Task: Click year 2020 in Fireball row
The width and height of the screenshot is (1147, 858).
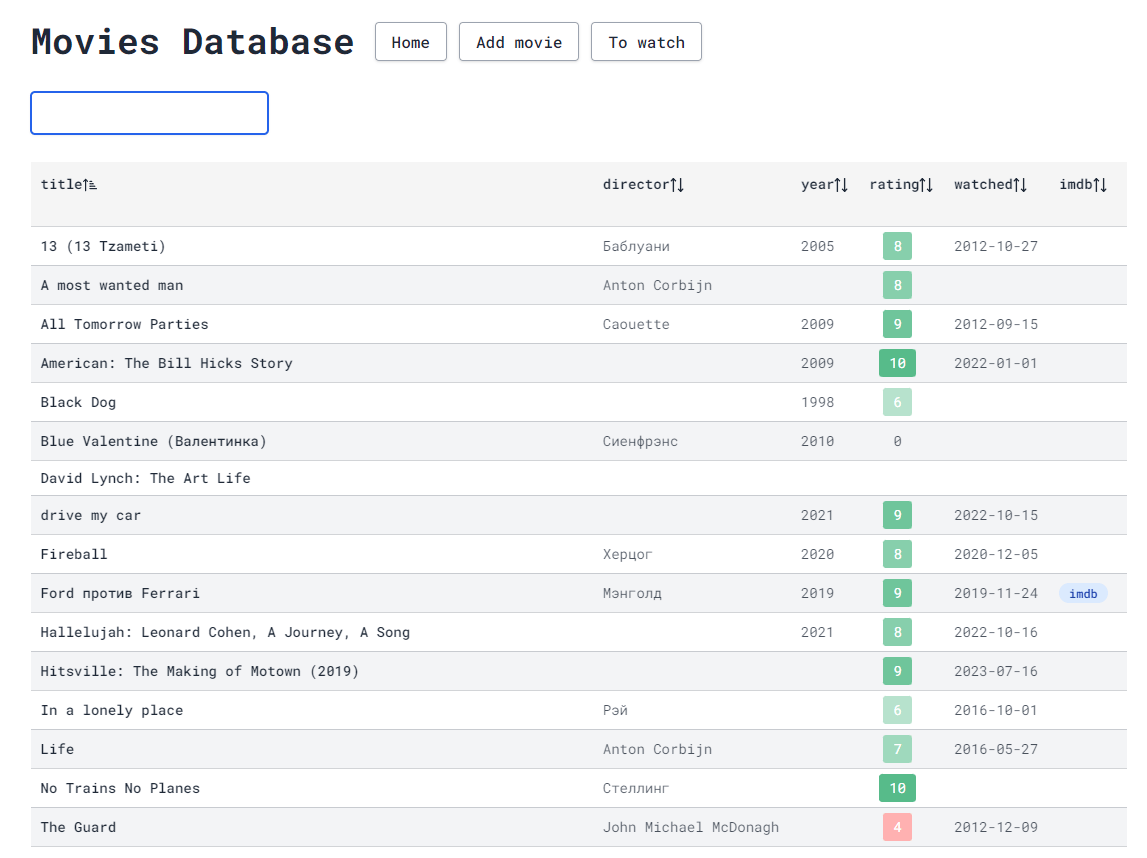Action: [818, 554]
